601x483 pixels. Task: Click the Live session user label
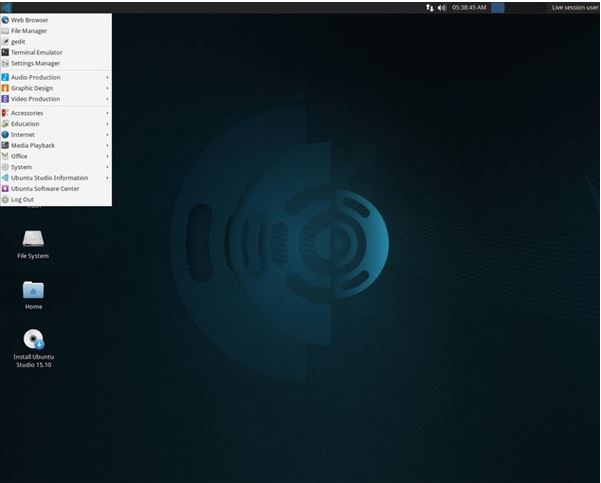point(574,7)
